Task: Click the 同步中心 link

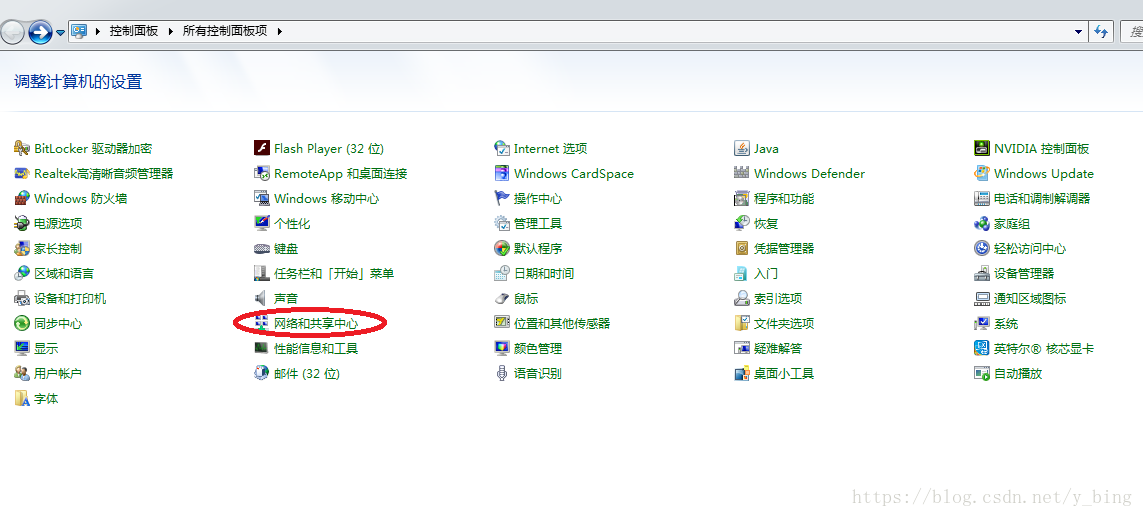Action: tap(58, 323)
